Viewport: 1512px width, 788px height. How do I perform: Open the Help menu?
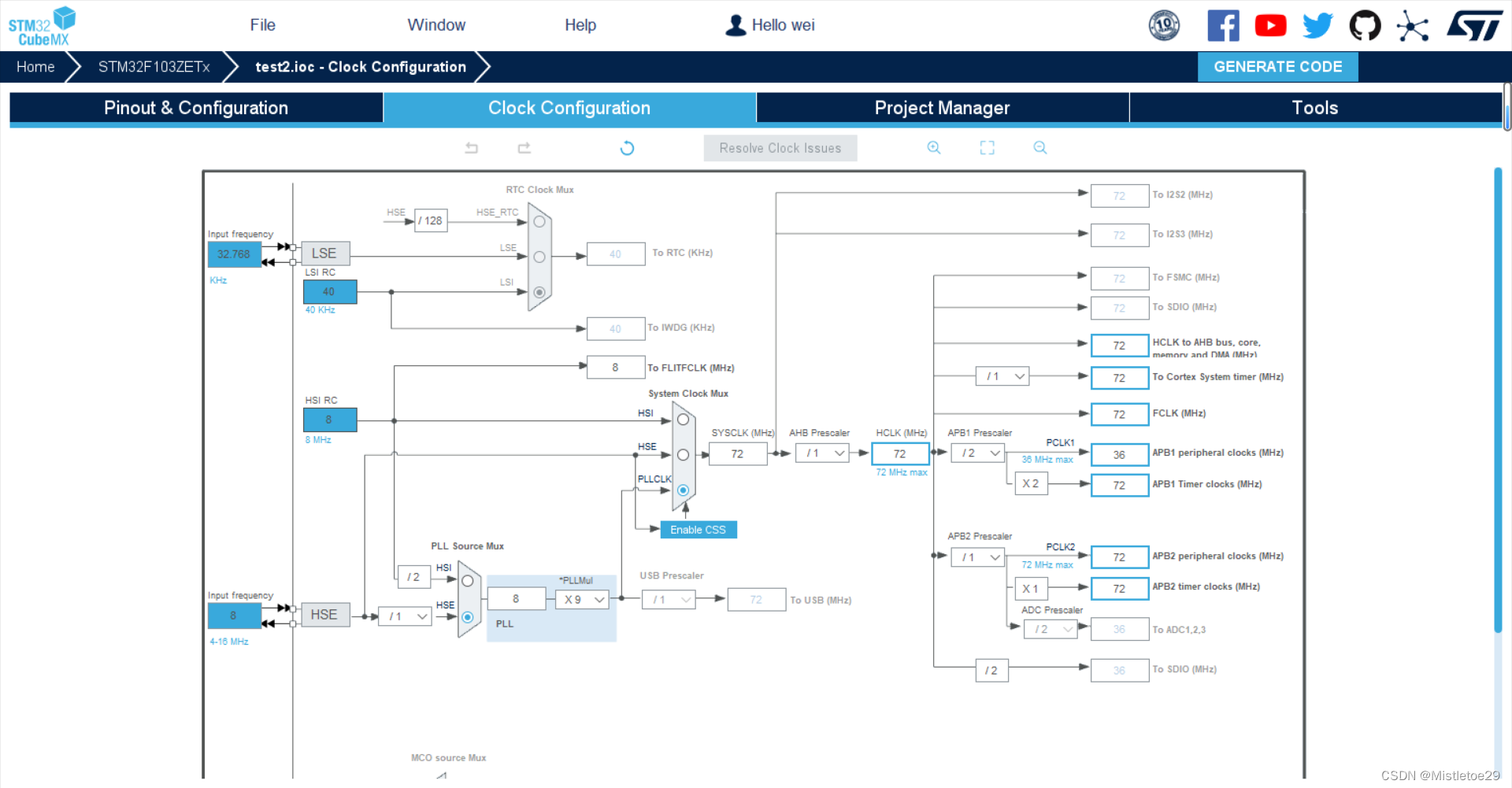580,25
